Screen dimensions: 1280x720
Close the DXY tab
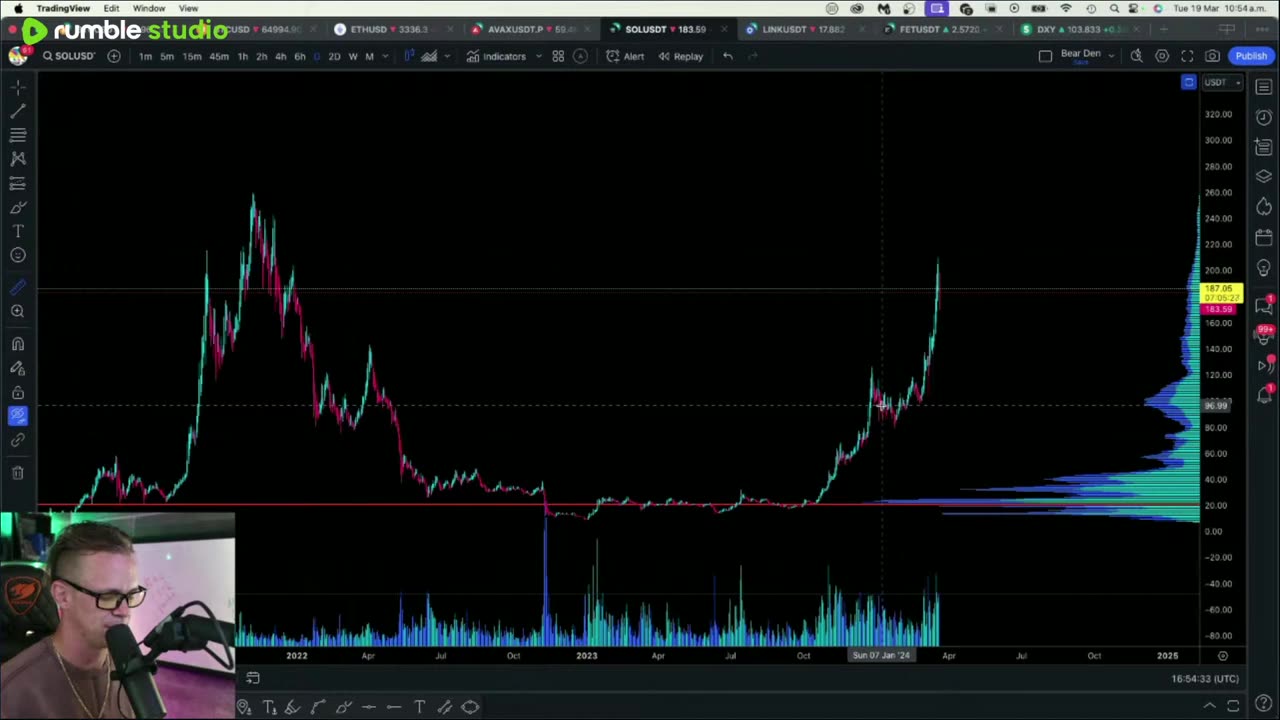(x=1139, y=29)
